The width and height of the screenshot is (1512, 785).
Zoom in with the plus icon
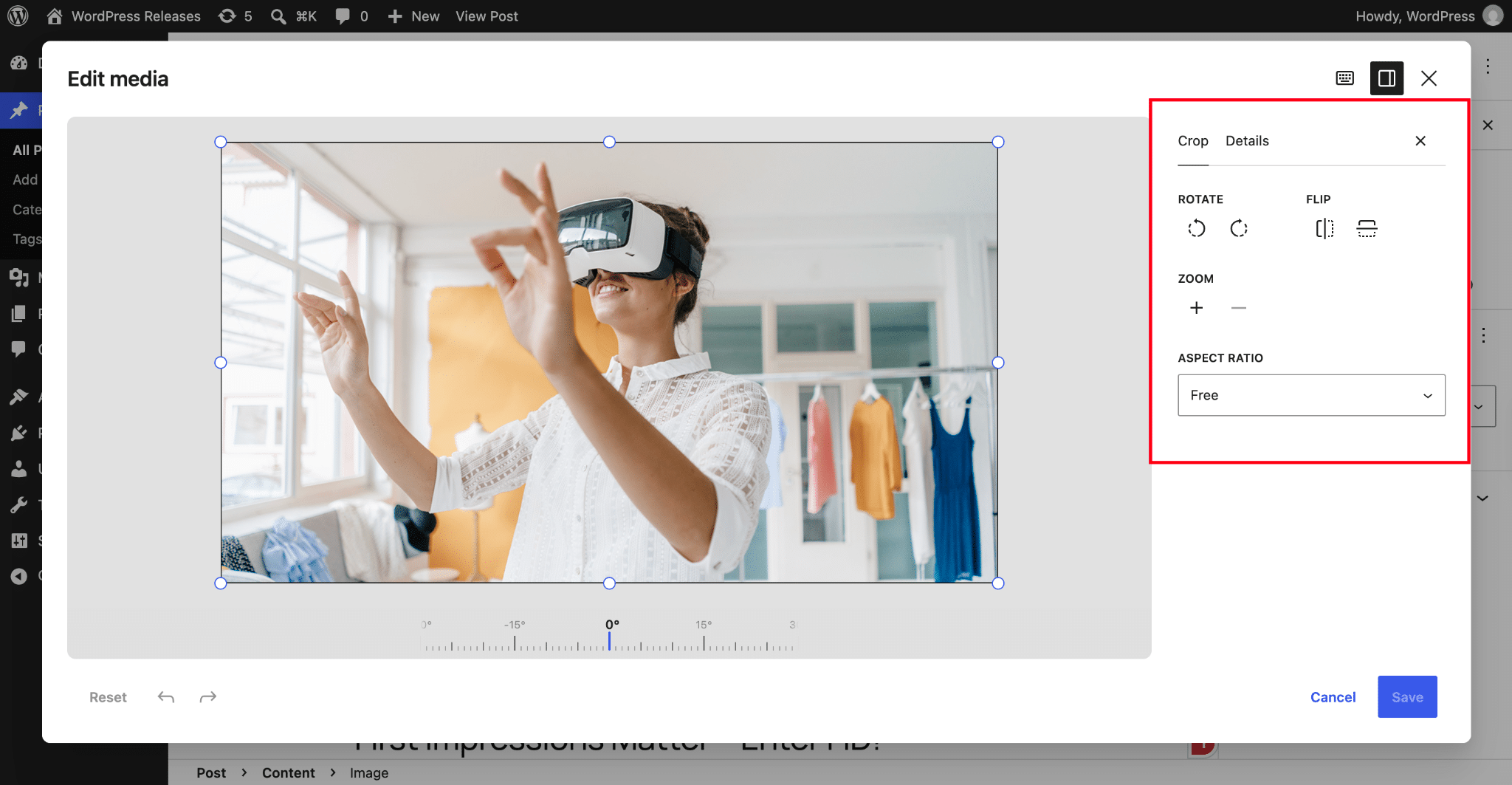pyautogui.click(x=1196, y=308)
